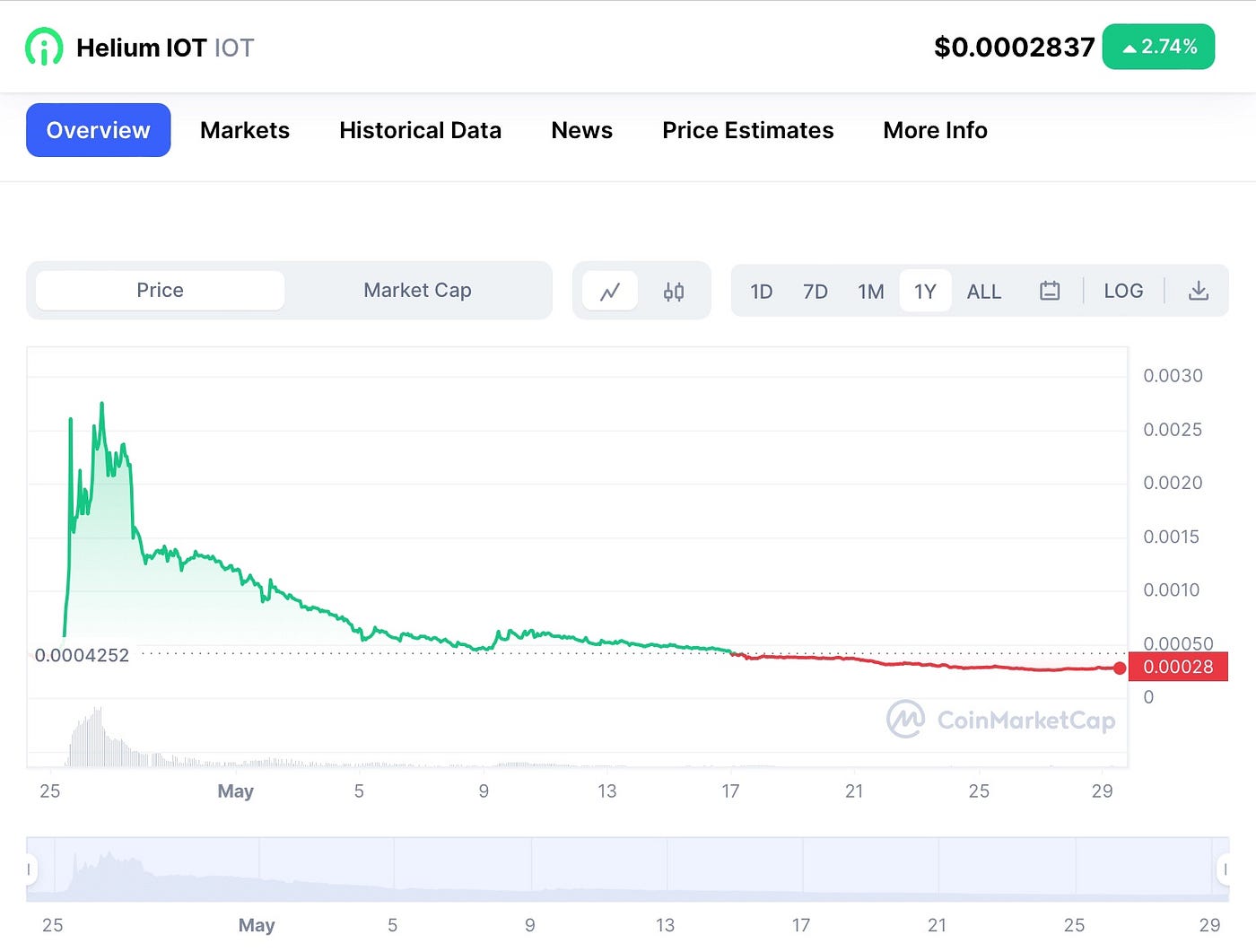Open the Price Estimates tab
The width and height of the screenshot is (1256, 952).
[747, 130]
